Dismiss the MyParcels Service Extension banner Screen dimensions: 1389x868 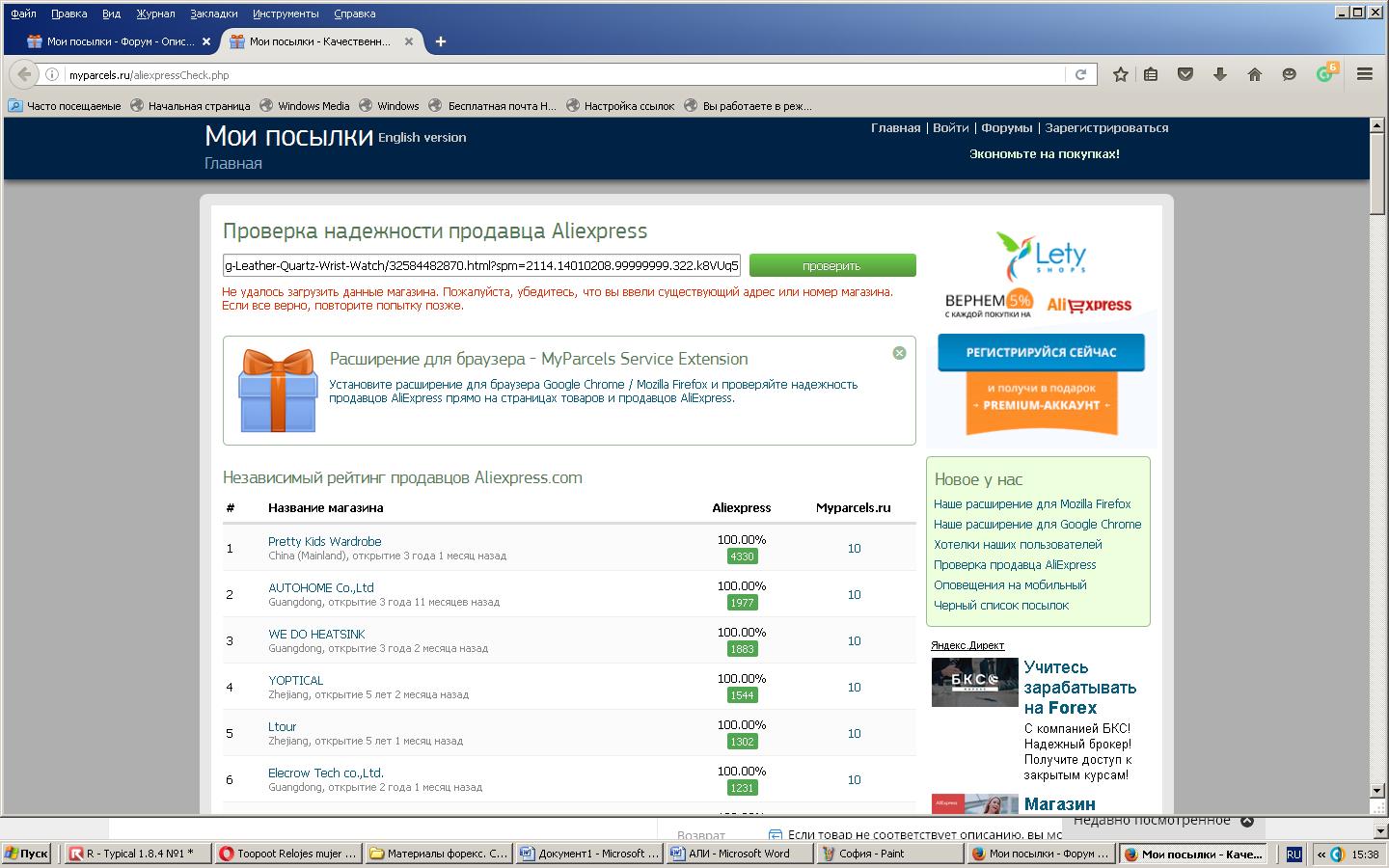(899, 353)
